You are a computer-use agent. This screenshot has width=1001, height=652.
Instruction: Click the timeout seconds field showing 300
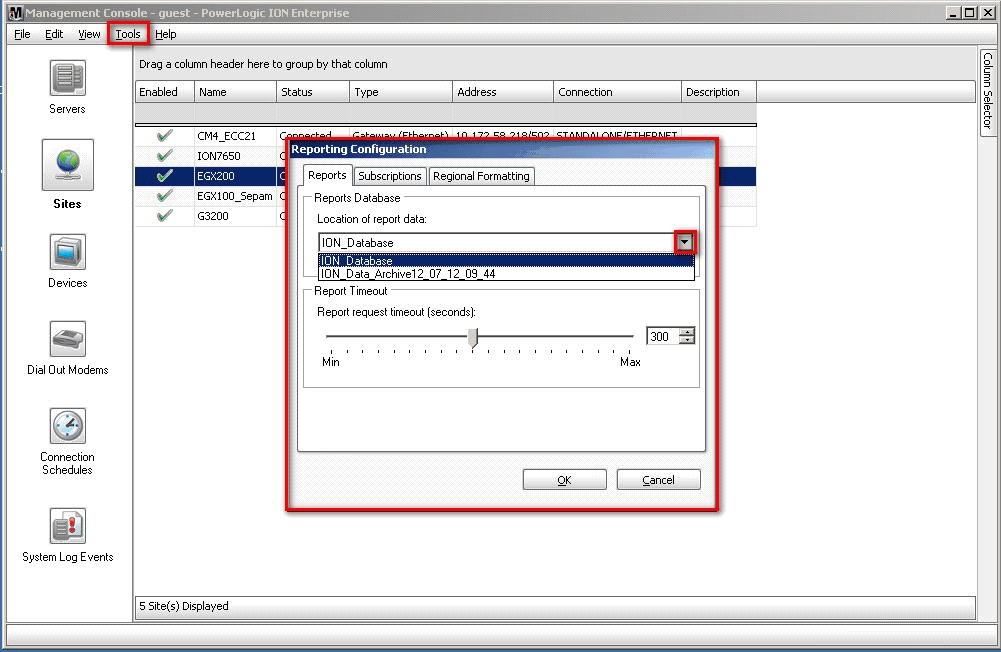pyautogui.click(x=663, y=337)
